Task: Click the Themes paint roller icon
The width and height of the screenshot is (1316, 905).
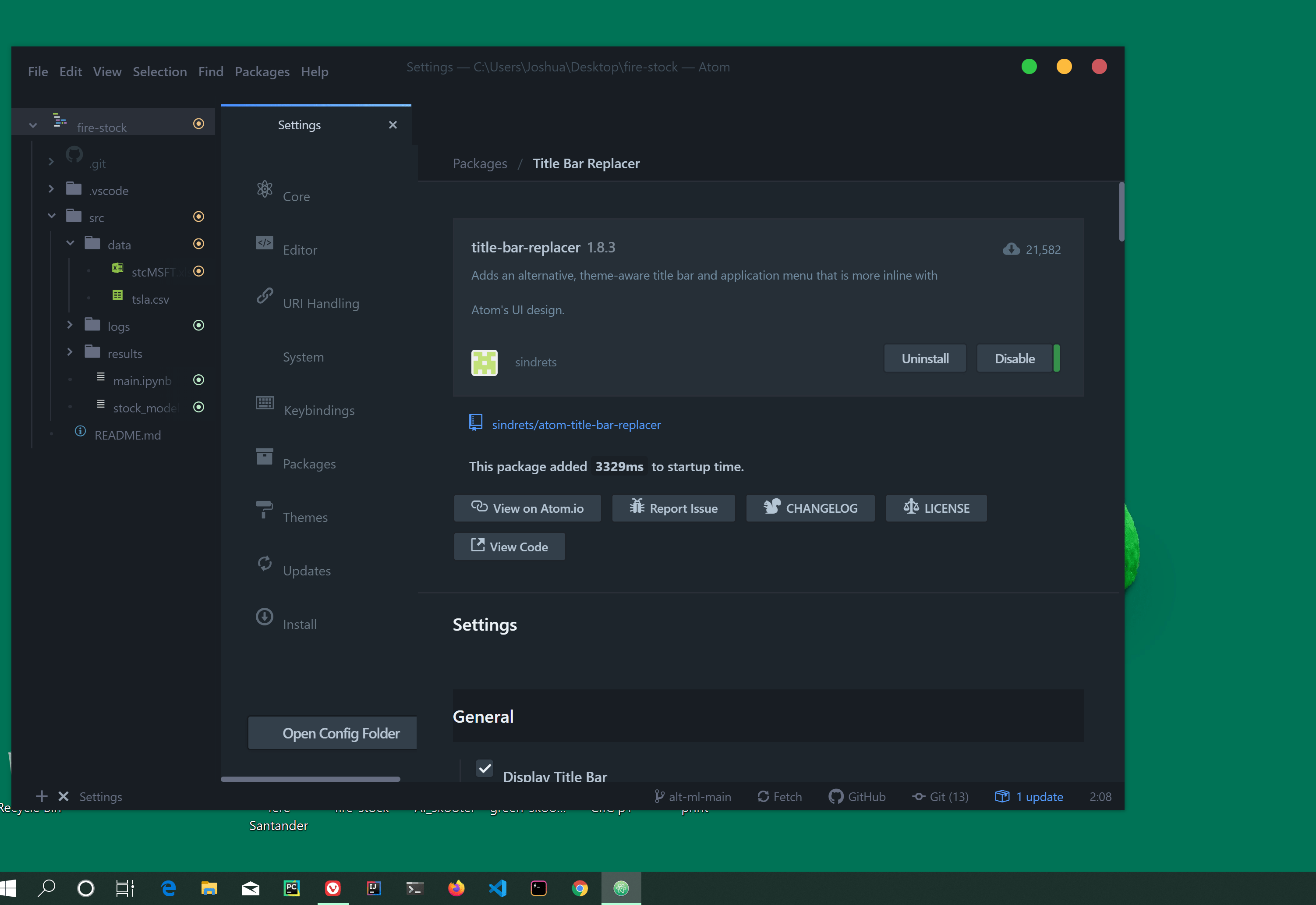Action: coord(265,509)
